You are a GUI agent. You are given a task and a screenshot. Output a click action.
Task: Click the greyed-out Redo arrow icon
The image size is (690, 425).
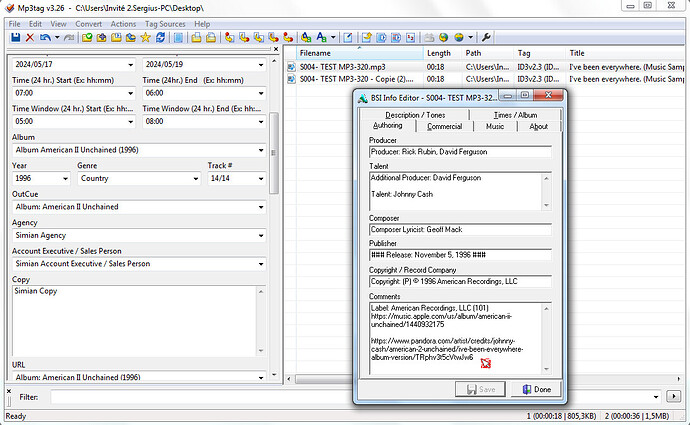[69, 38]
